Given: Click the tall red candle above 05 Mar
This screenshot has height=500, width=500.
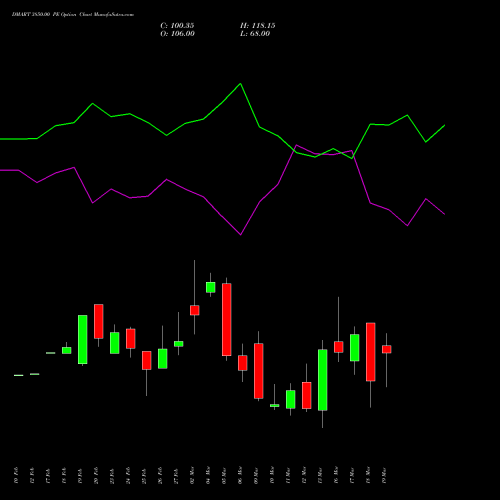Looking at the screenshot, I should [227, 319].
